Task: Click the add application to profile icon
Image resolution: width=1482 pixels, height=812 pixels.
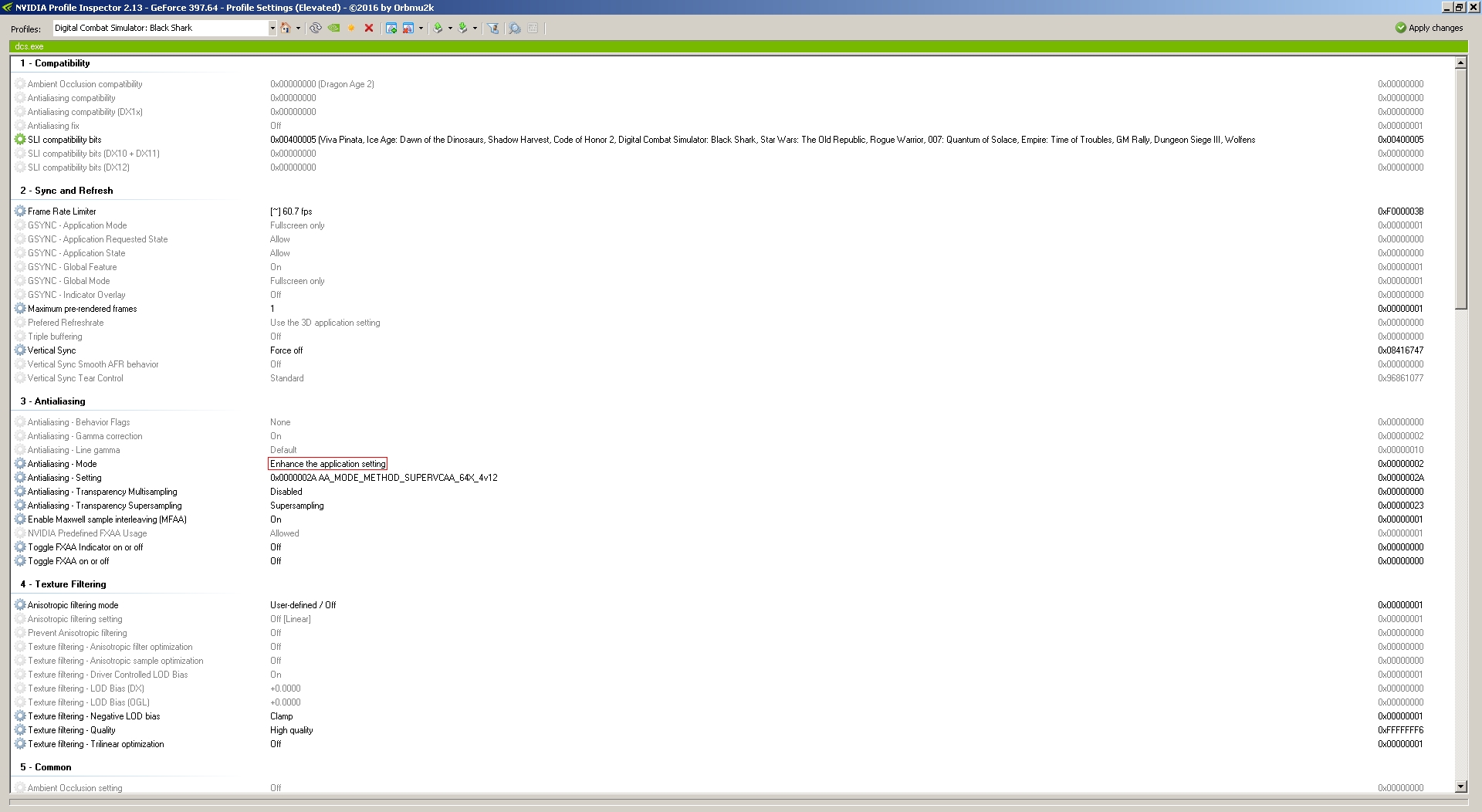Action: [x=391, y=28]
